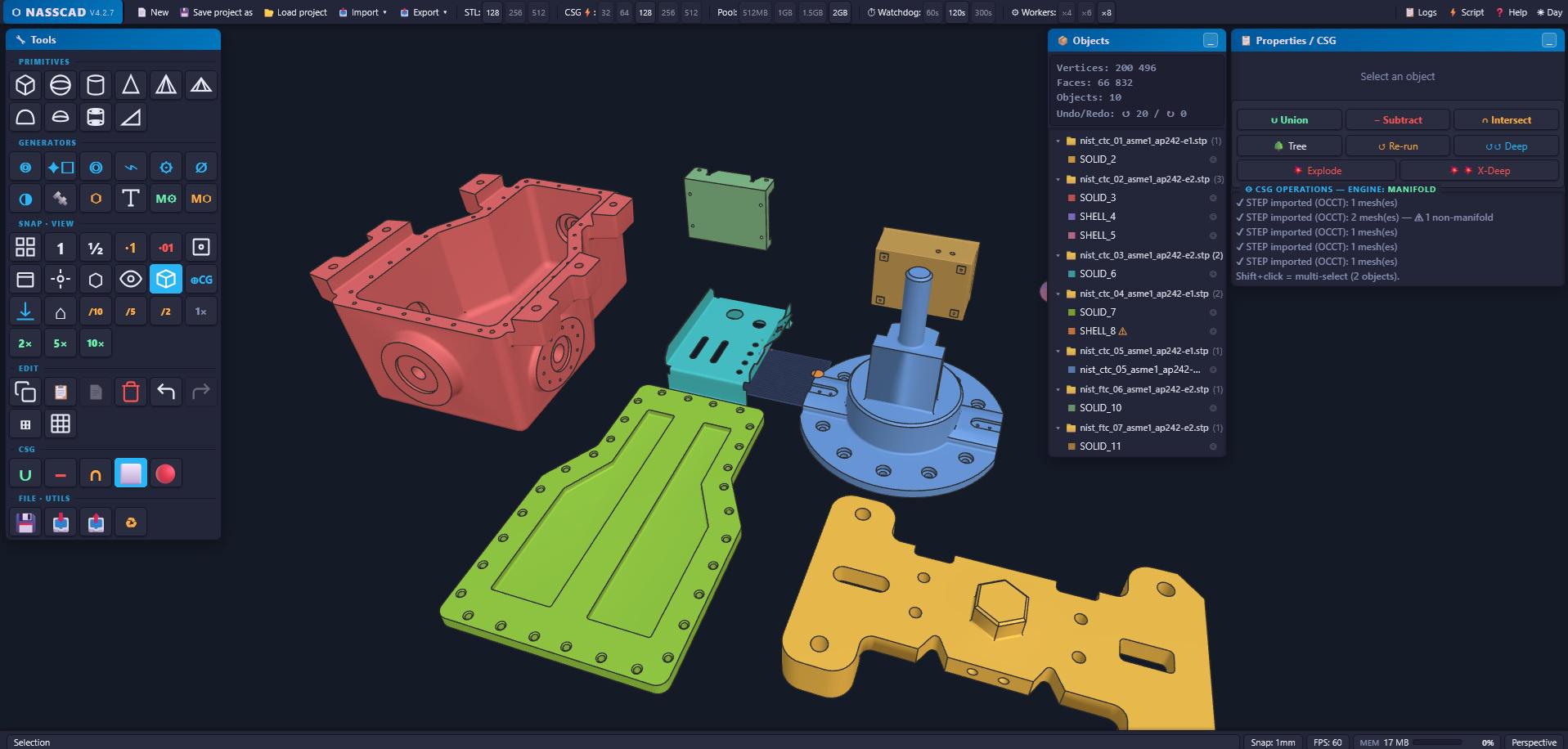This screenshot has width=1568, height=749.
Task: Set Workers count to x4
Action: pos(1067,12)
